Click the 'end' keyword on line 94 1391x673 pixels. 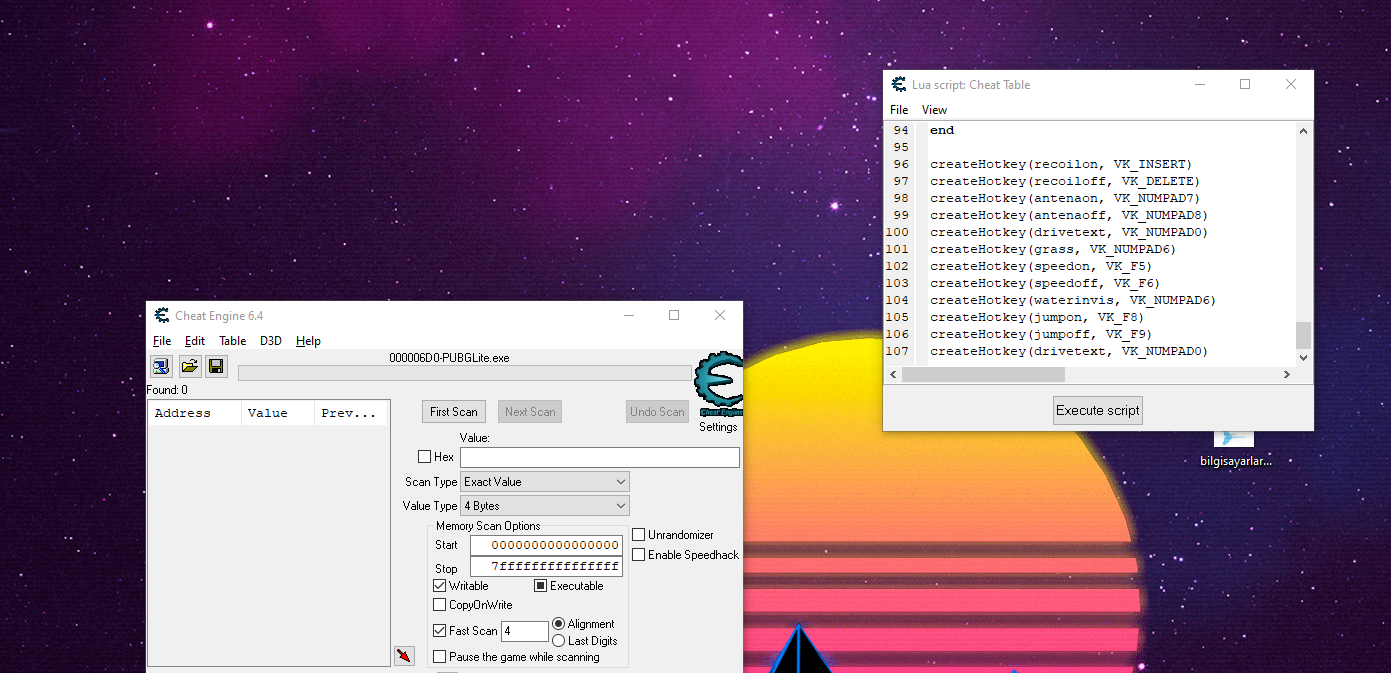tap(942, 130)
